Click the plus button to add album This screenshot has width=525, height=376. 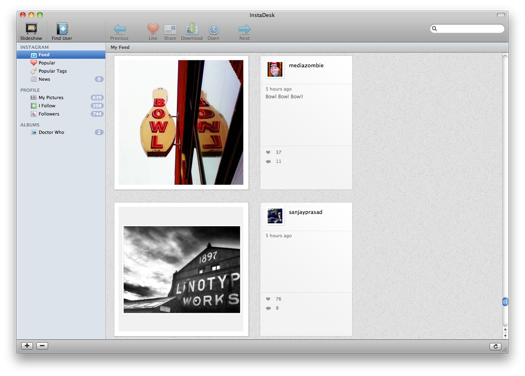(x=27, y=346)
